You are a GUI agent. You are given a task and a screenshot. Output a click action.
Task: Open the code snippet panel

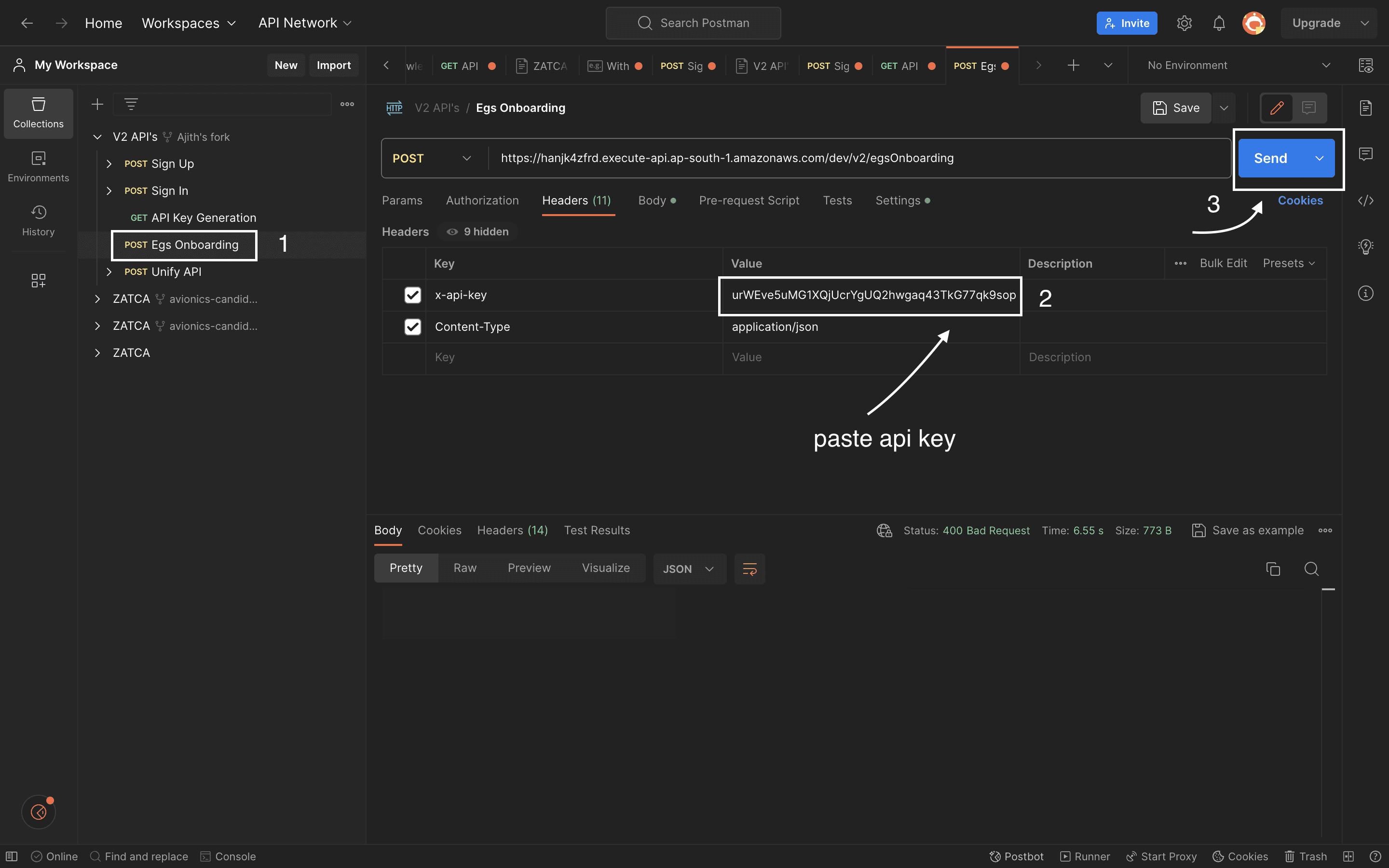1365,200
